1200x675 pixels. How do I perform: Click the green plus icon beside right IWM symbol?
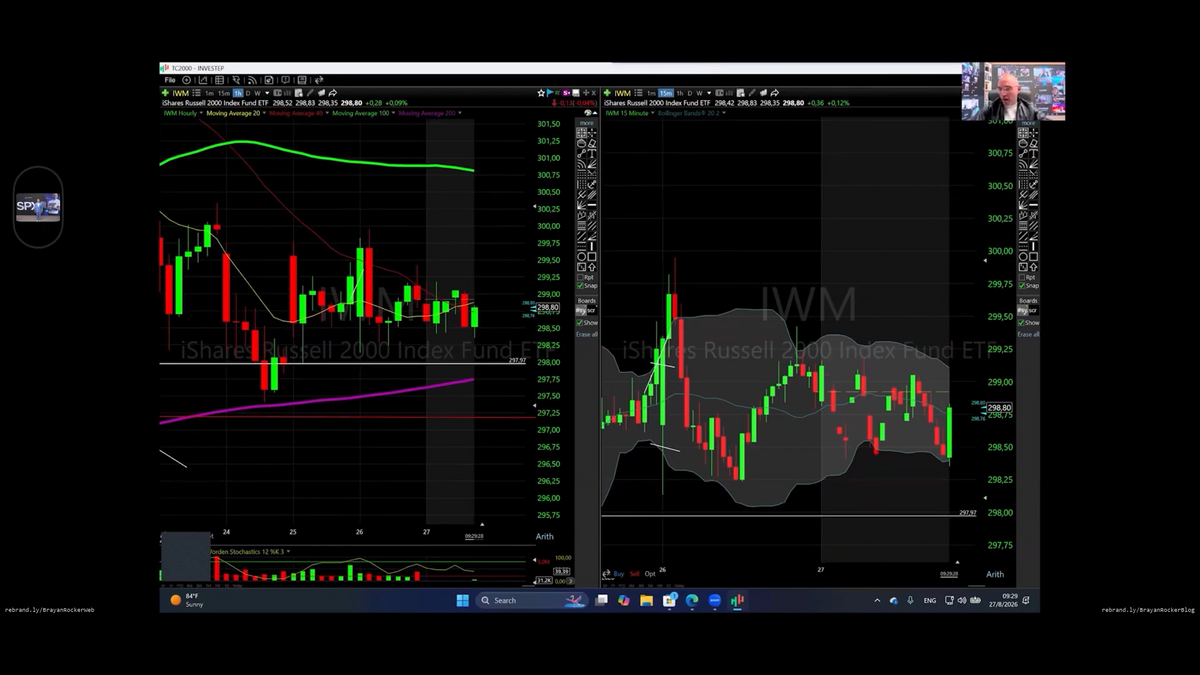(608, 93)
